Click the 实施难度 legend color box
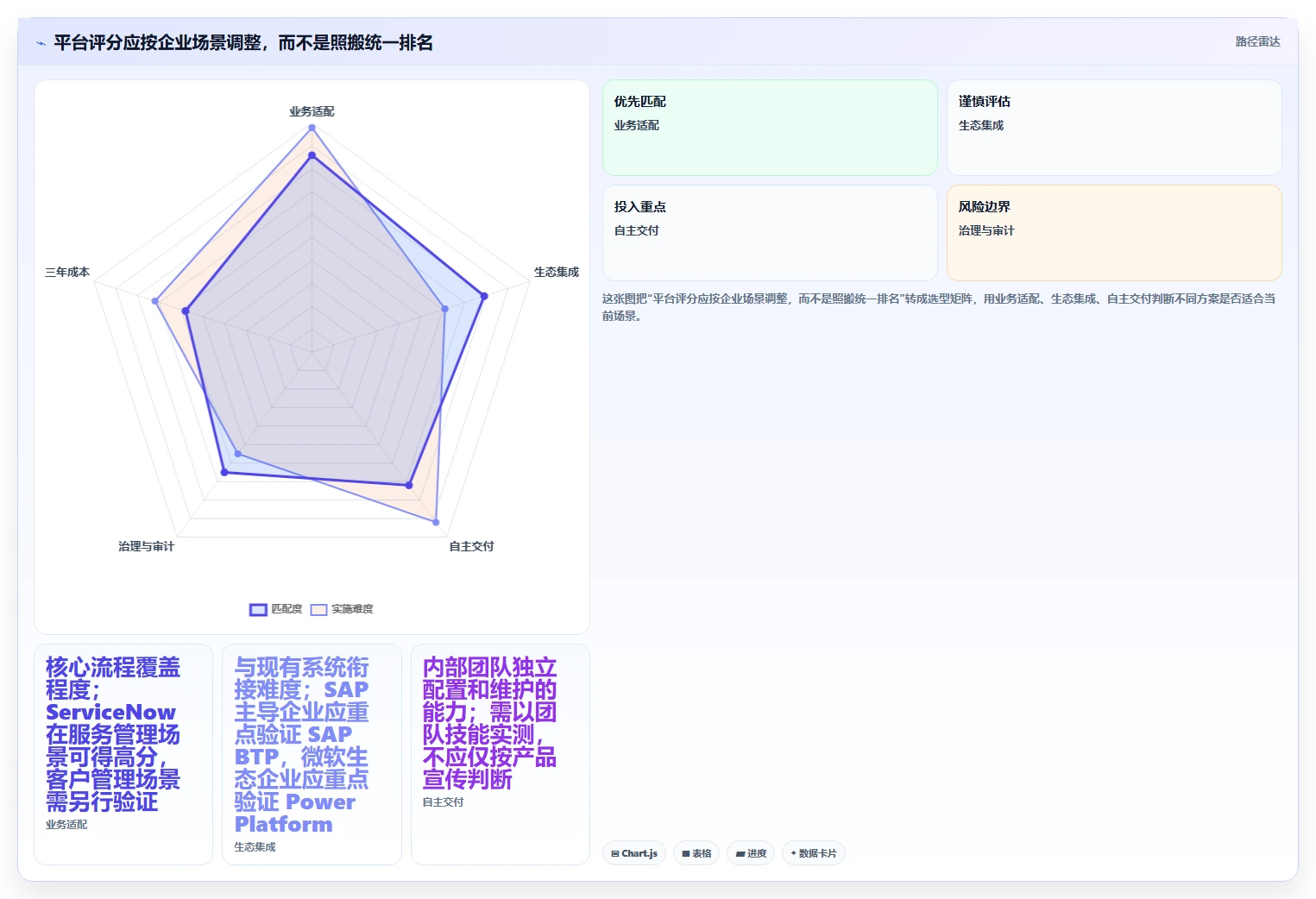 (x=319, y=610)
